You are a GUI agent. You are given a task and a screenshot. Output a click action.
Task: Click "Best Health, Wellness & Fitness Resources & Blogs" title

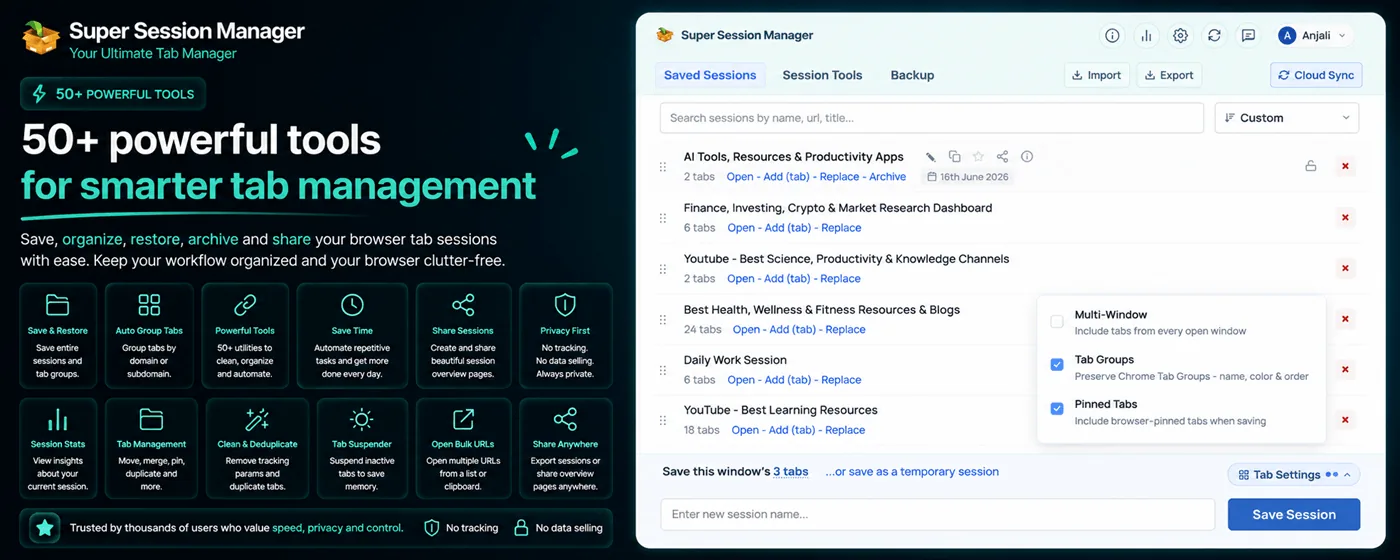822,310
